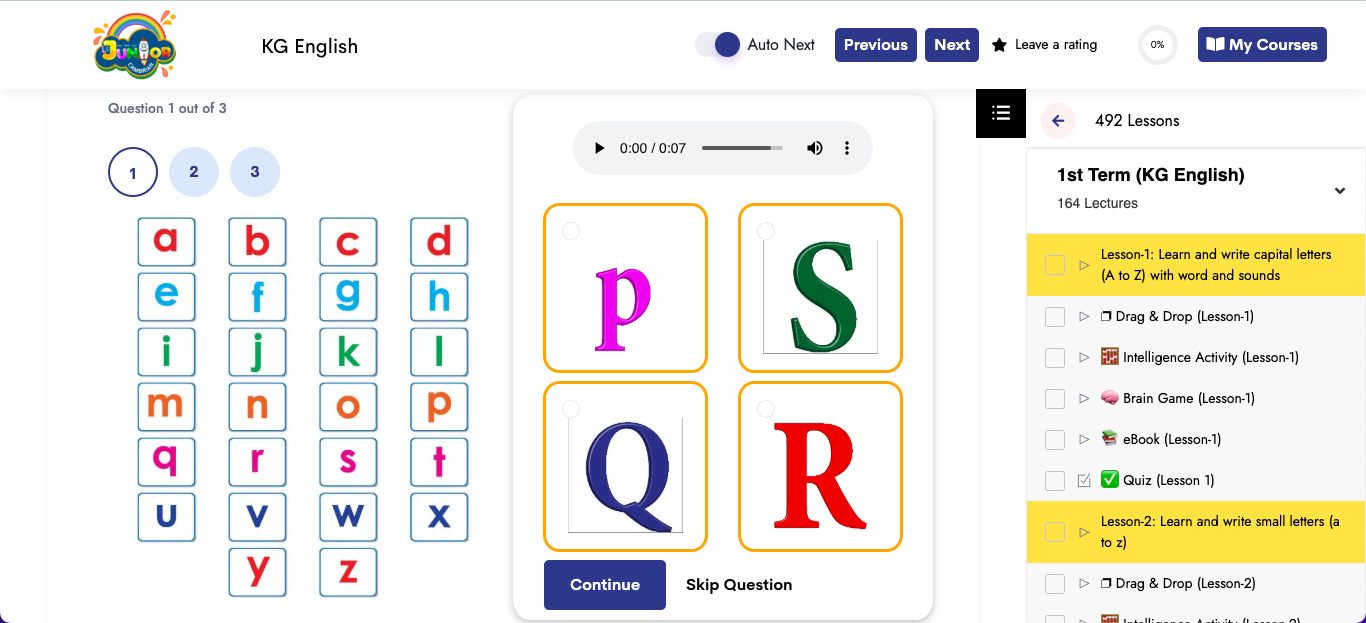Mute the audio player volume

814,147
